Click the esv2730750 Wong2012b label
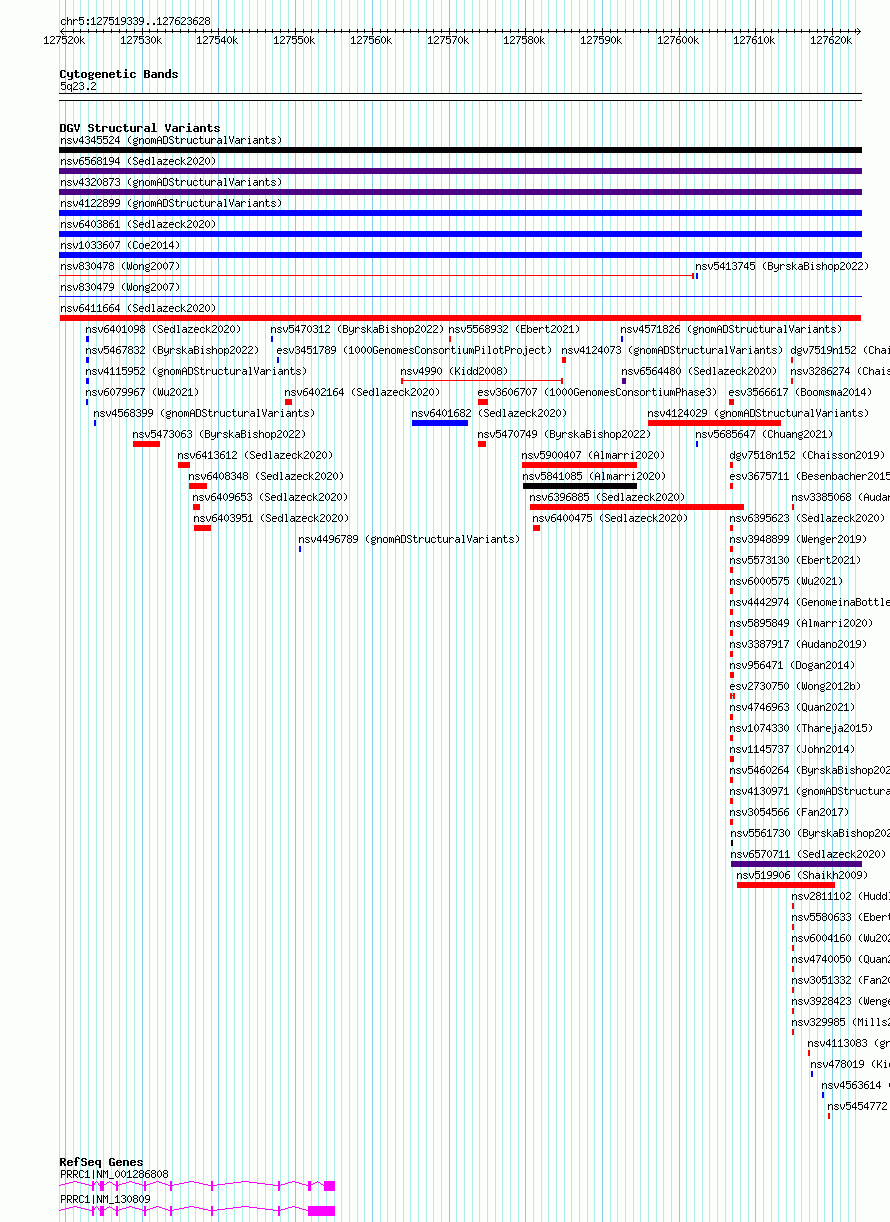Viewport: 890px width, 1222px height. tap(795, 686)
